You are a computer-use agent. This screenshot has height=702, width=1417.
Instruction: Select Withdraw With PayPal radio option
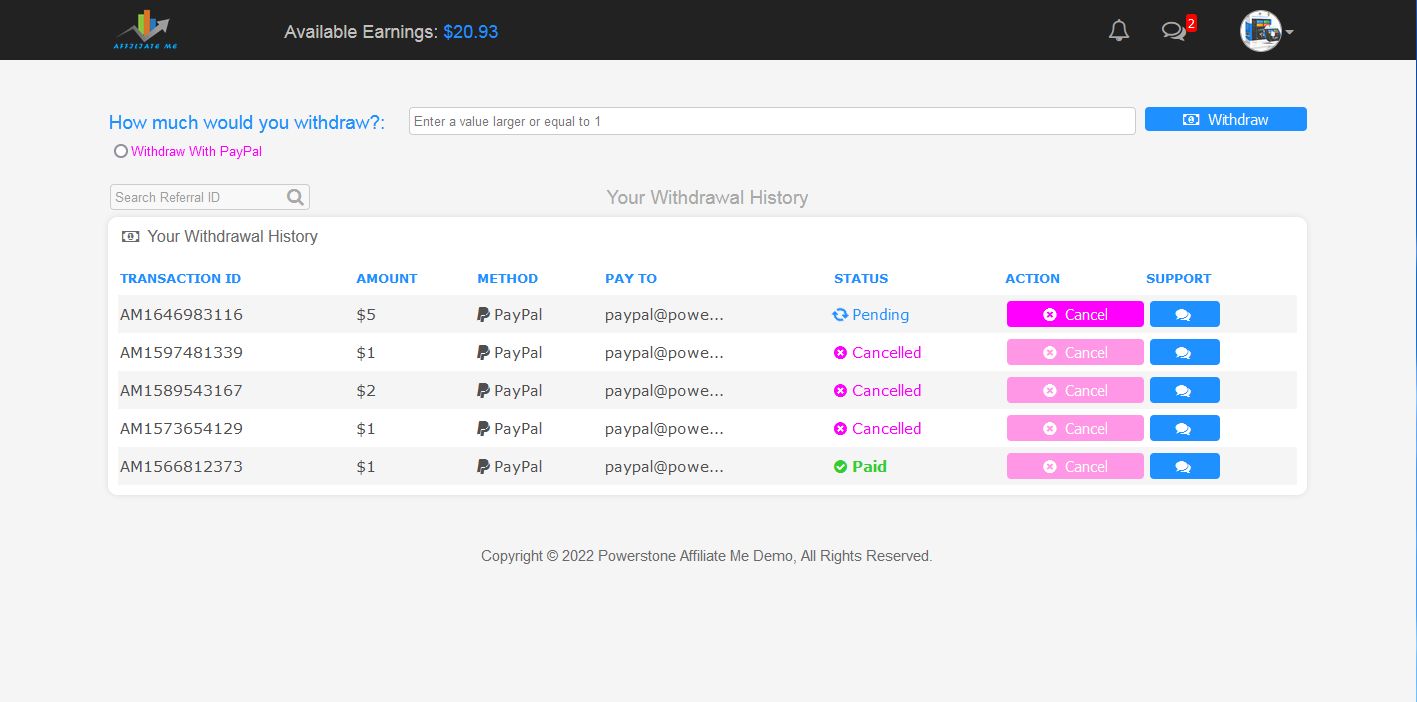[x=121, y=151]
